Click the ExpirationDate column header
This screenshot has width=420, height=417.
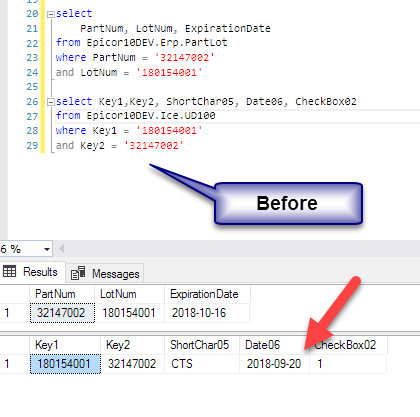click(207, 294)
